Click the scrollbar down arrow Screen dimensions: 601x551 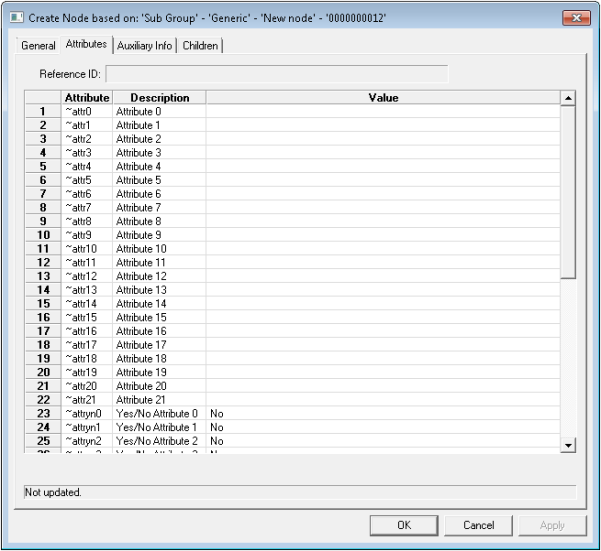pyautogui.click(x=568, y=445)
